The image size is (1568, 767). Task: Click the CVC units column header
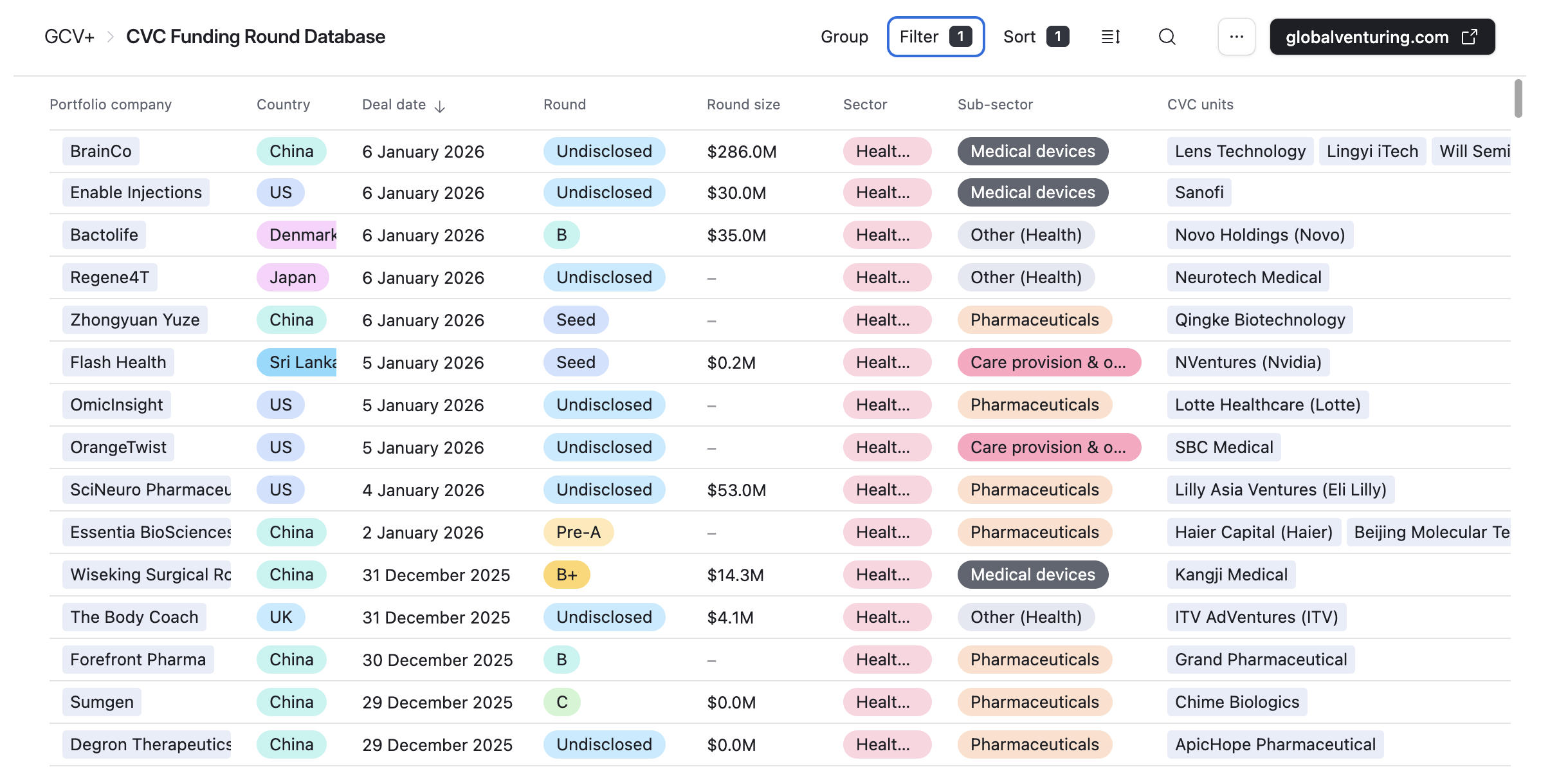click(1199, 104)
